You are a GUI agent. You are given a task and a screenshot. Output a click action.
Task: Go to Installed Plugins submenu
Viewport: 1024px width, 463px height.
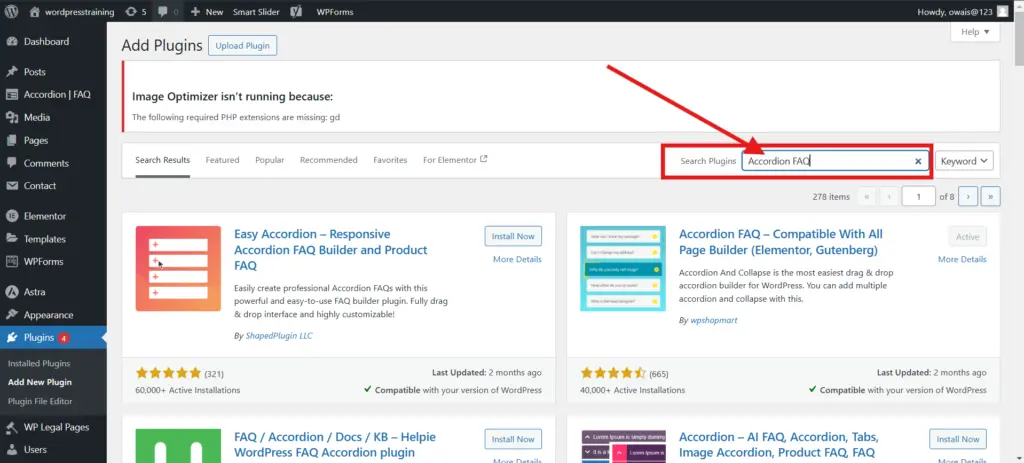tap(39, 363)
